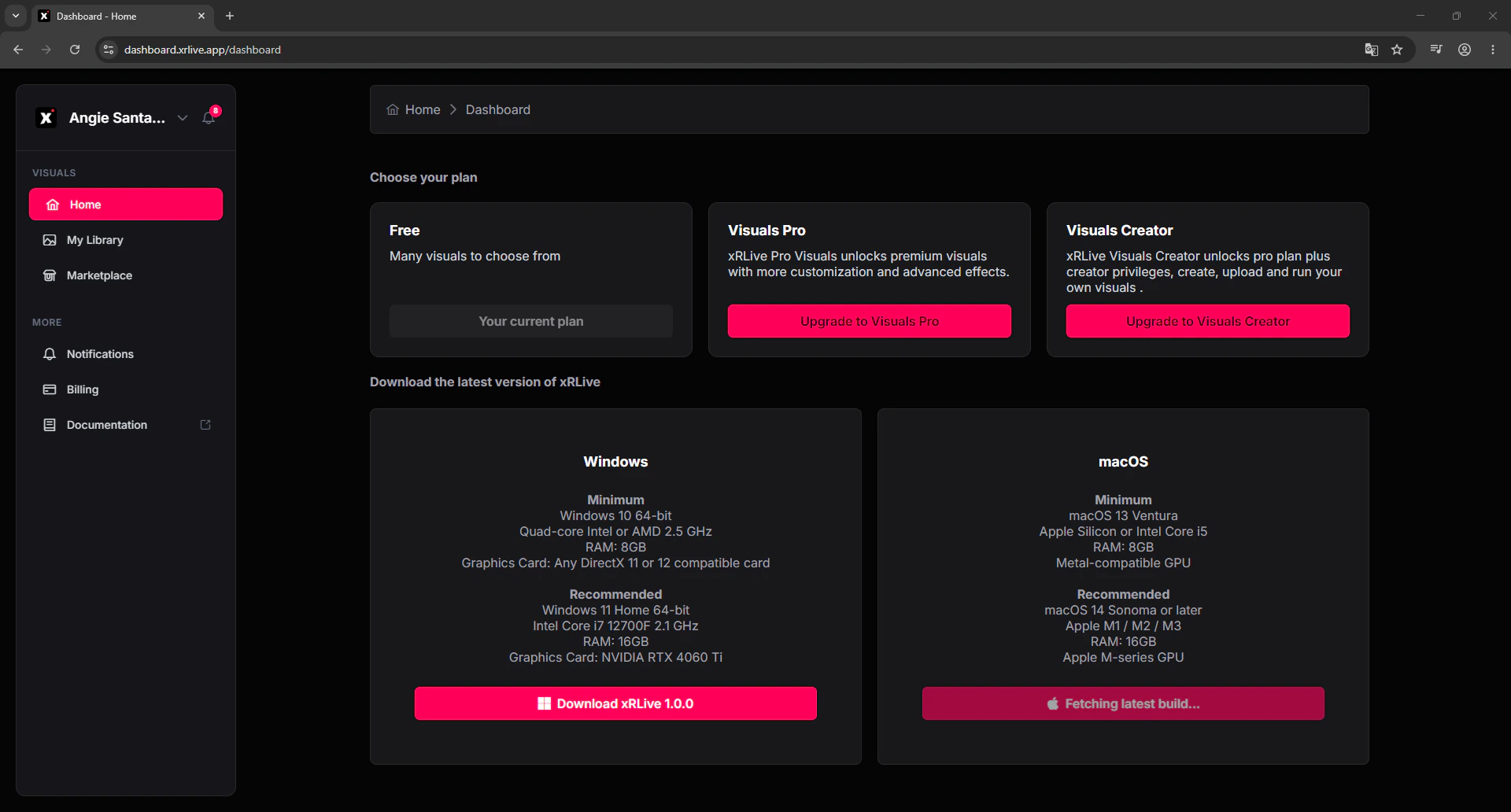
Task: Open My Library in the sidebar
Action: (126, 240)
